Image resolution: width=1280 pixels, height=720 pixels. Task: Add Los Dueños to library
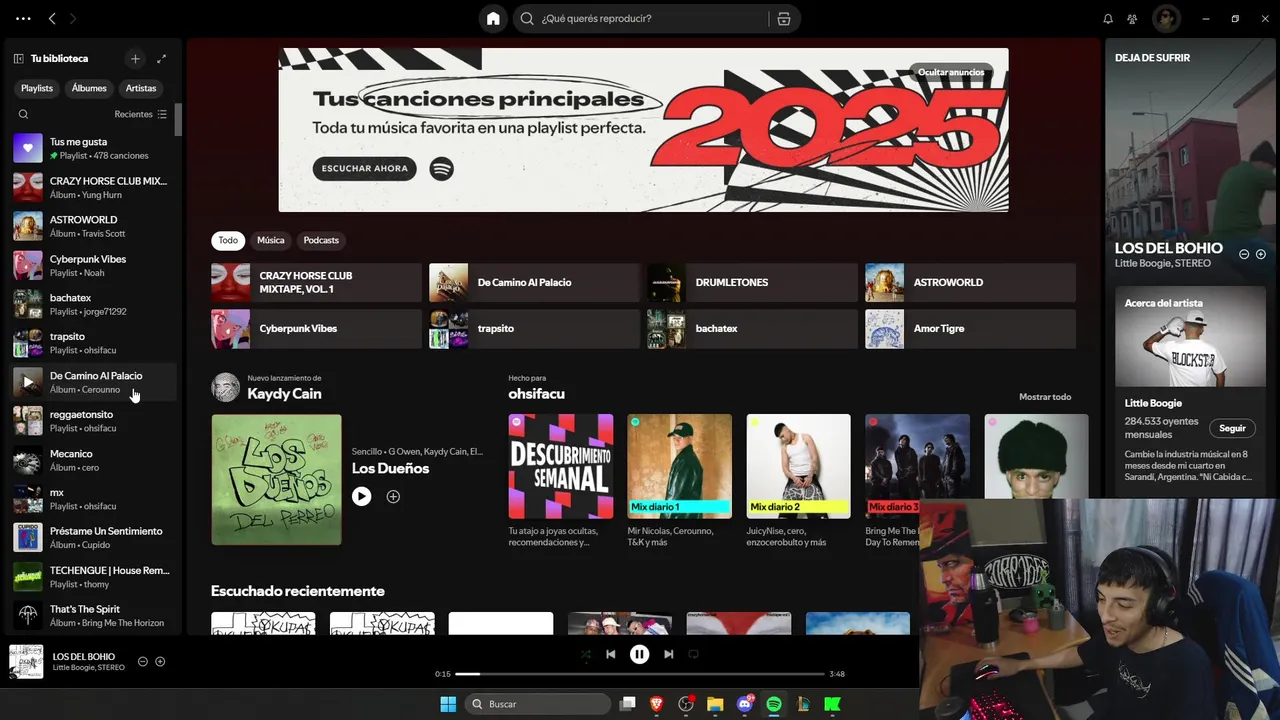point(393,496)
